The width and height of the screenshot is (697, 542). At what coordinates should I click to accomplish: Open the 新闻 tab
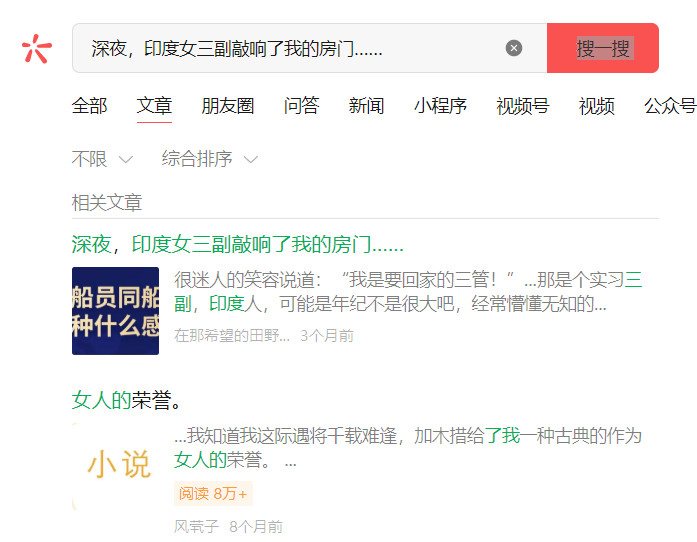pyautogui.click(x=366, y=106)
